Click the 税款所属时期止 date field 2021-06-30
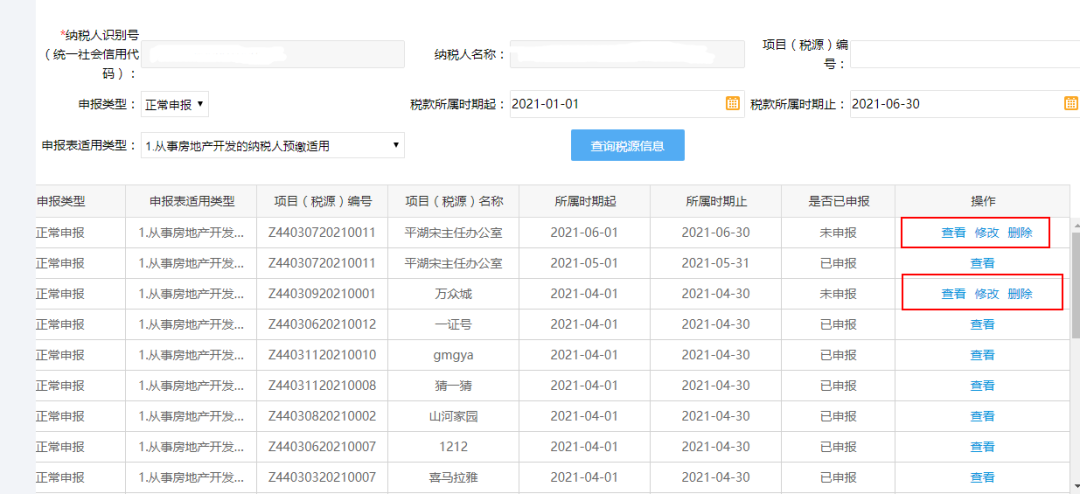The image size is (1080, 494). tap(965, 104)
